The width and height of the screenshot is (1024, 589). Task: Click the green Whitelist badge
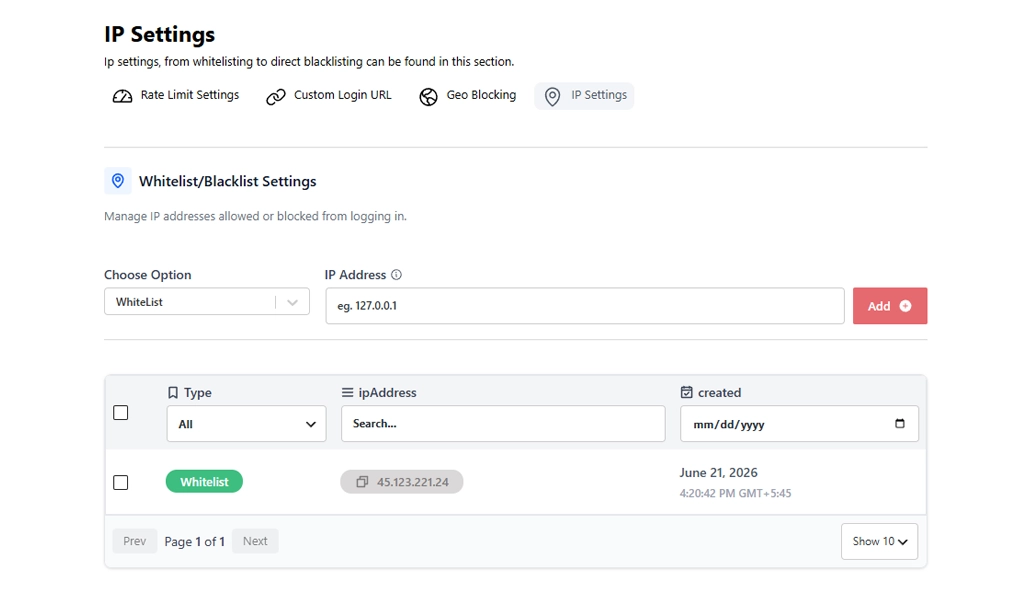[204, 482]
